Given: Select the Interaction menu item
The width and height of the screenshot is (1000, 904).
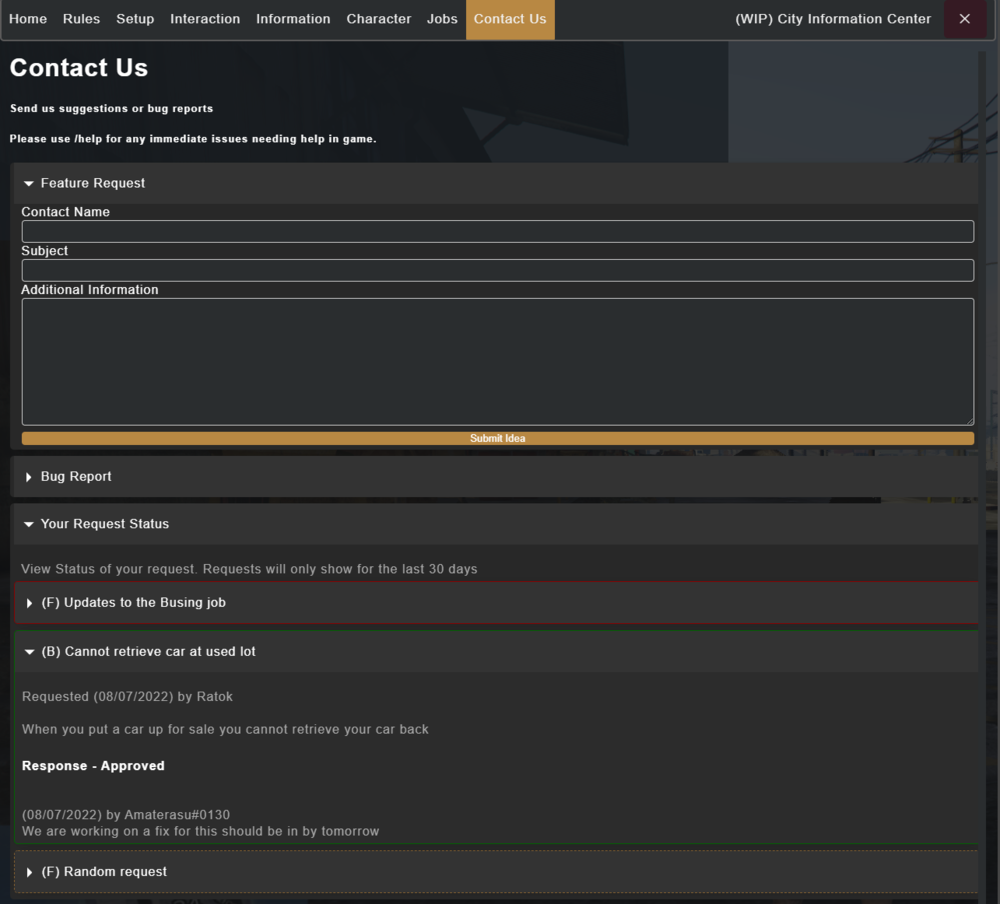Looking at the screenshot, I should tap(205, 18).
